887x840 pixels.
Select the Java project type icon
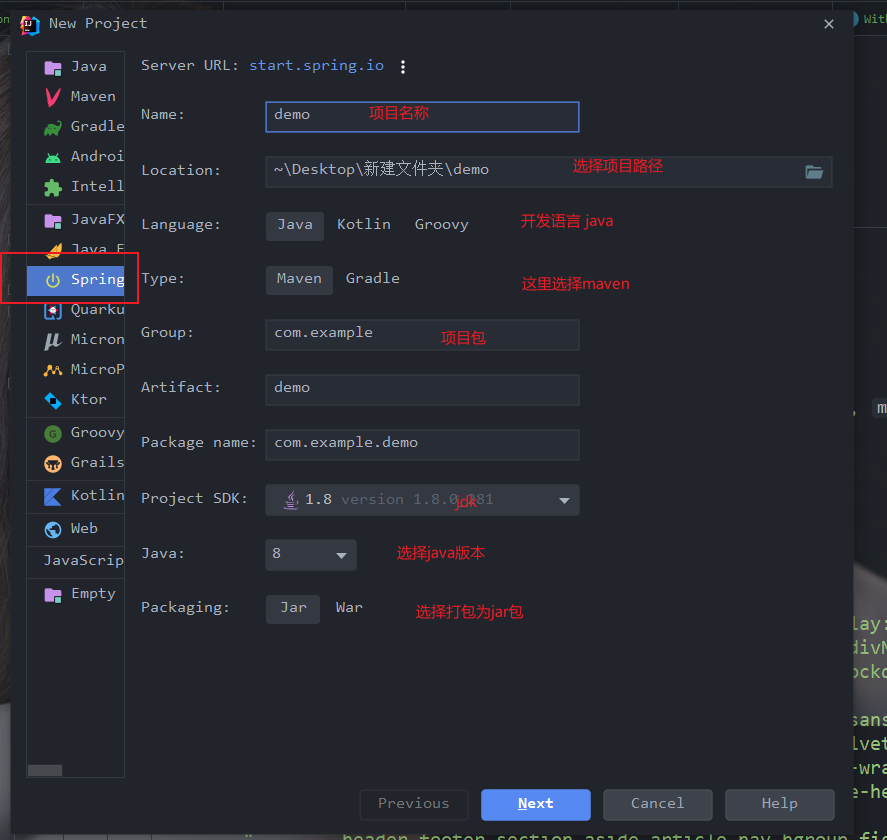click(x=53, y=68)
